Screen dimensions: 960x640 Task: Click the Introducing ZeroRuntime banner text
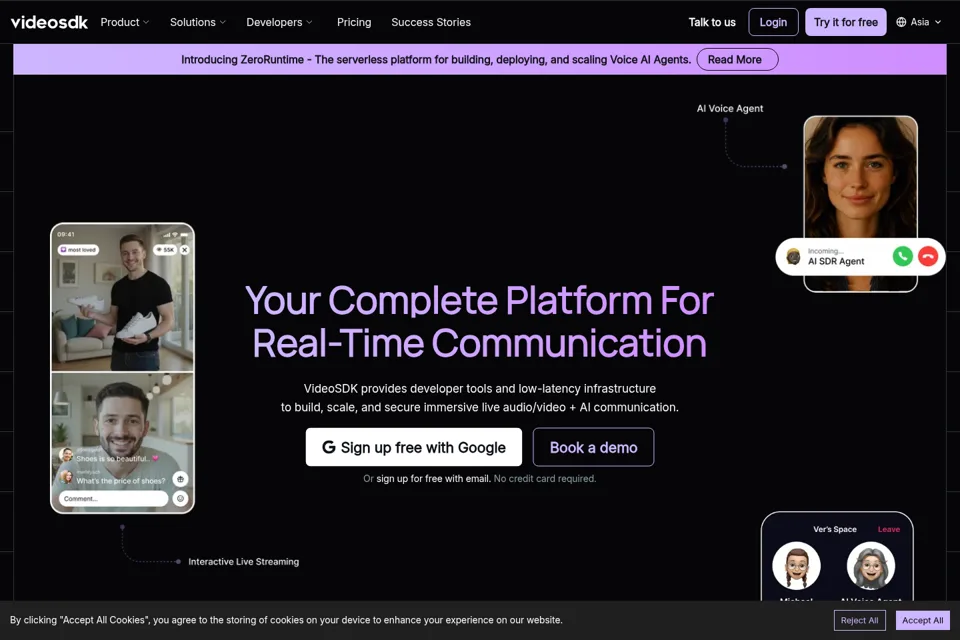tap(436, 59)
